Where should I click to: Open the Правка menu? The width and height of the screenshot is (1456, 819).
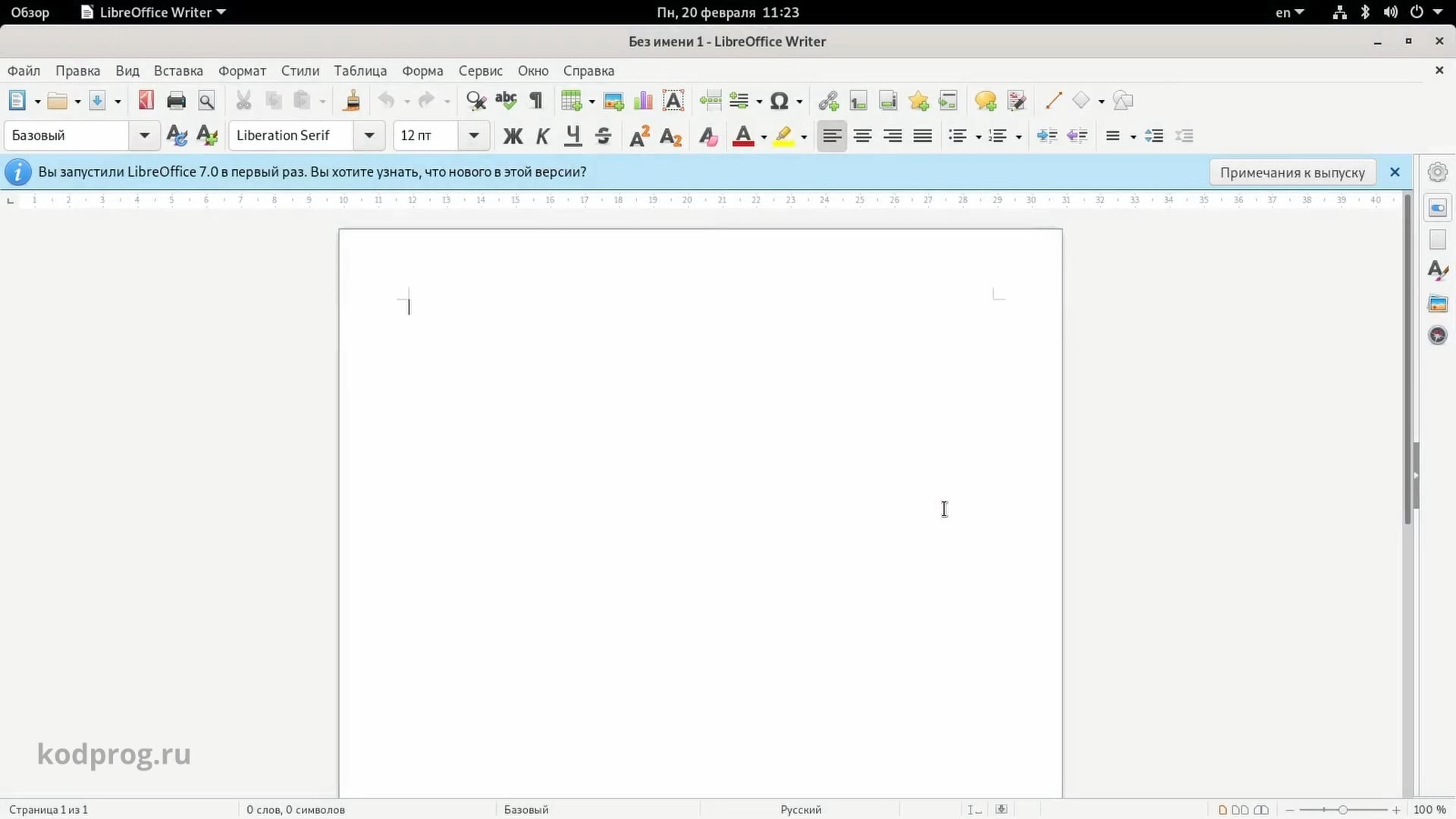pos(78,71)
